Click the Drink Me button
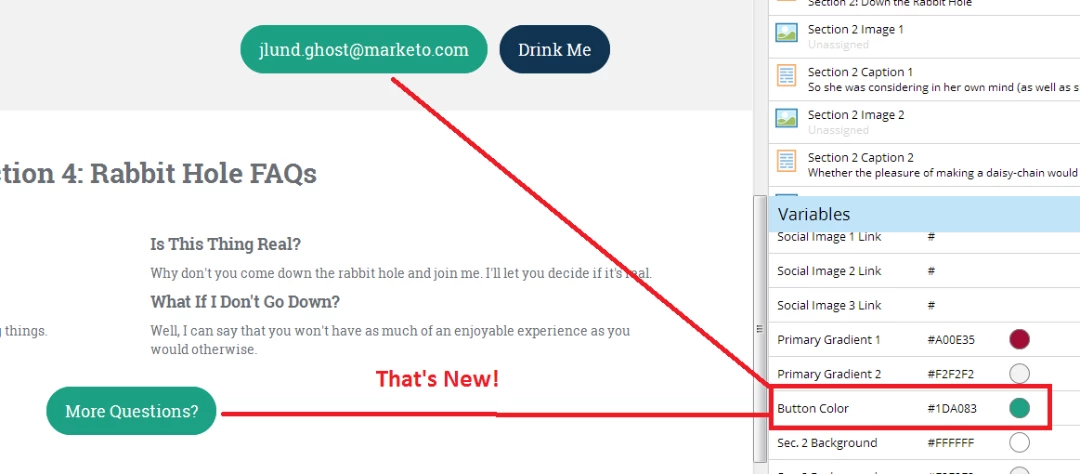1080x474 pixels. coord(554,50)
